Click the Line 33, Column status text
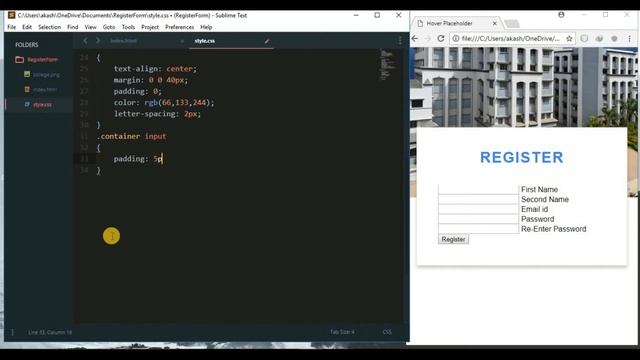This screenshot has width=640, height=360. tap(50, 332)
